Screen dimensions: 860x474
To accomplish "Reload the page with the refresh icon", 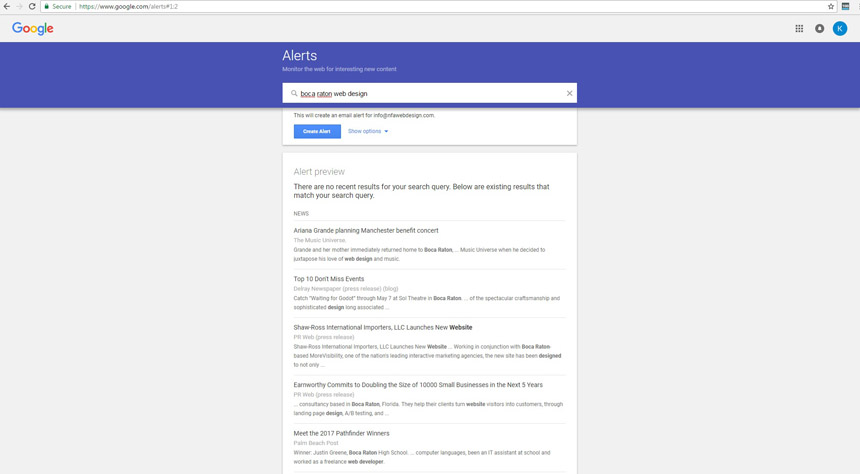I will click(x=32, y=7).
